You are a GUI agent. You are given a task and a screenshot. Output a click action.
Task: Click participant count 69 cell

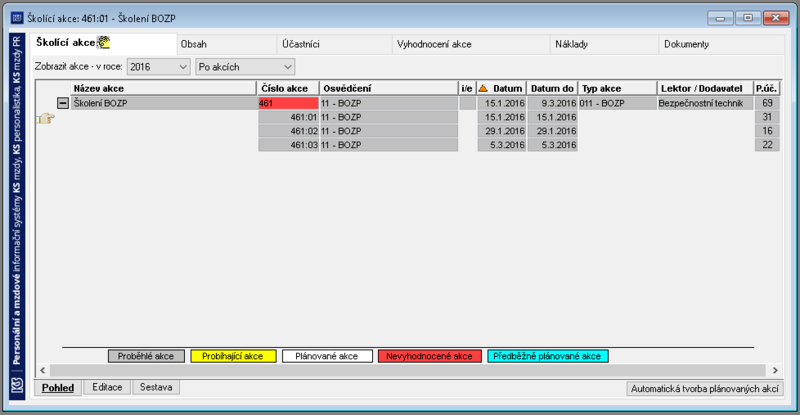[767, 103]
